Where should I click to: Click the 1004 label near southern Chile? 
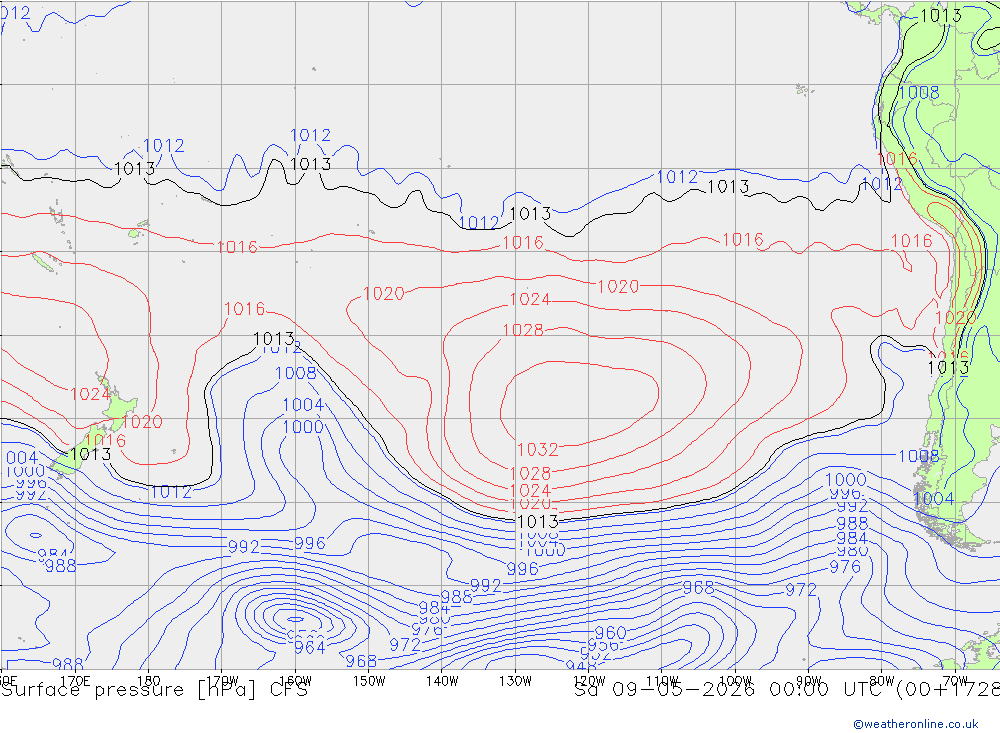(934, 499)
